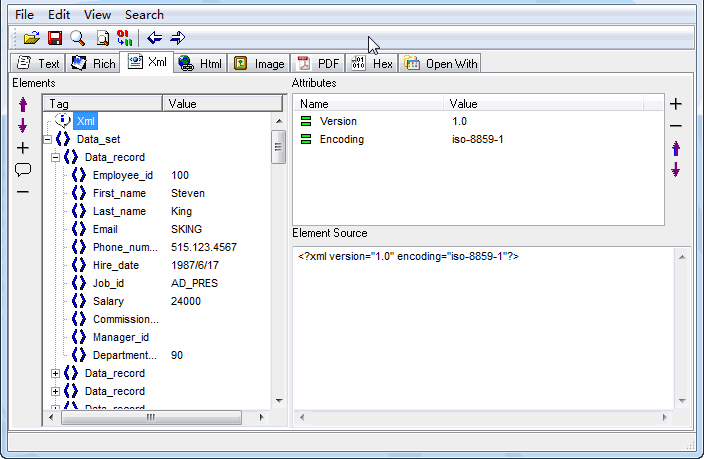Switch to the Html tab
Viewport: 704px width, 459px height.
click(x=200, y=63)
